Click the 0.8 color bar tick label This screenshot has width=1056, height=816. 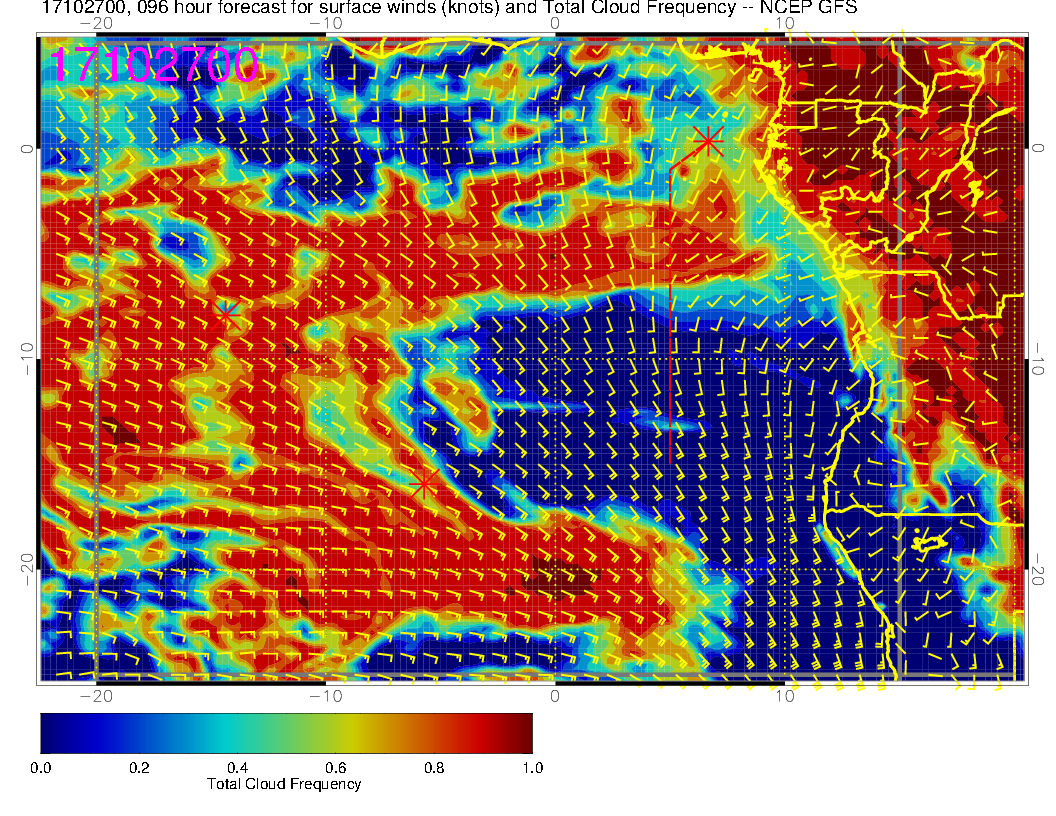[434, 768]
